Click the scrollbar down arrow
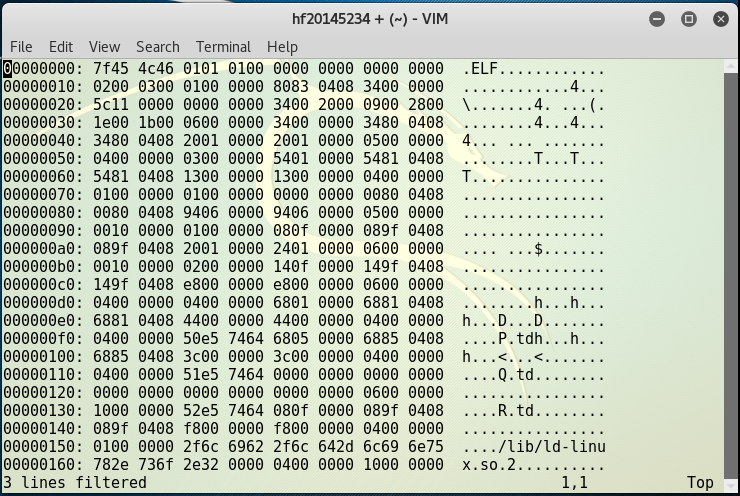Viewport: 740px width, 496px height. click(731, 485)
